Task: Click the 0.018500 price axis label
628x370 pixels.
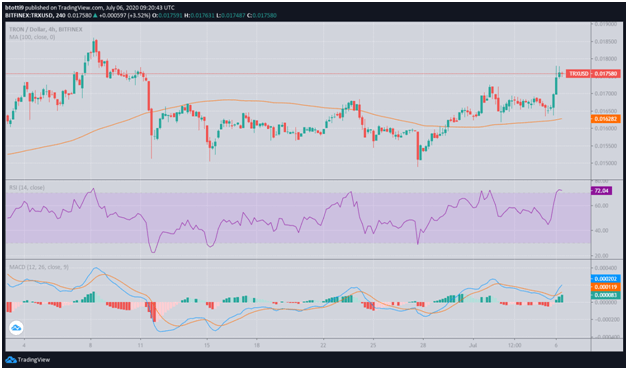Action: 606,41
